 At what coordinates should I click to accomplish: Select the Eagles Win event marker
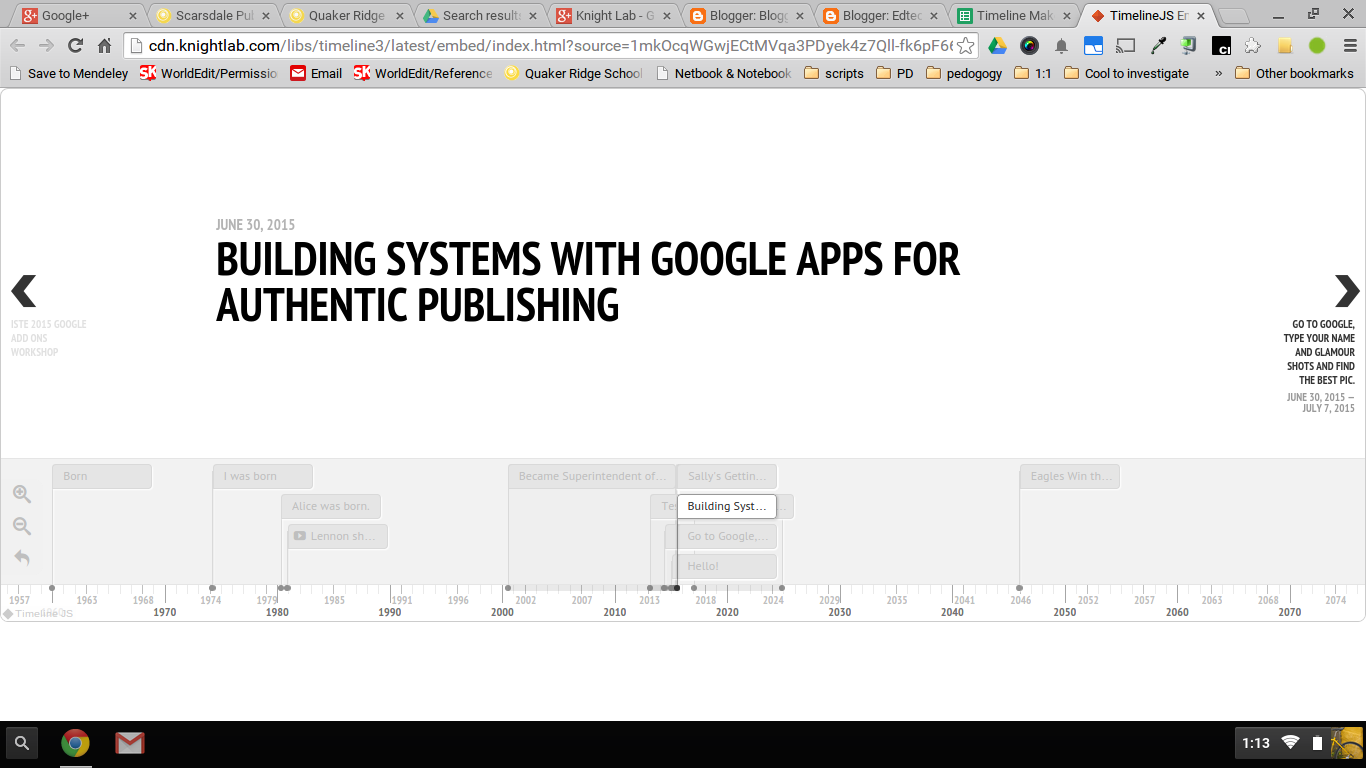coord(1070,476)
